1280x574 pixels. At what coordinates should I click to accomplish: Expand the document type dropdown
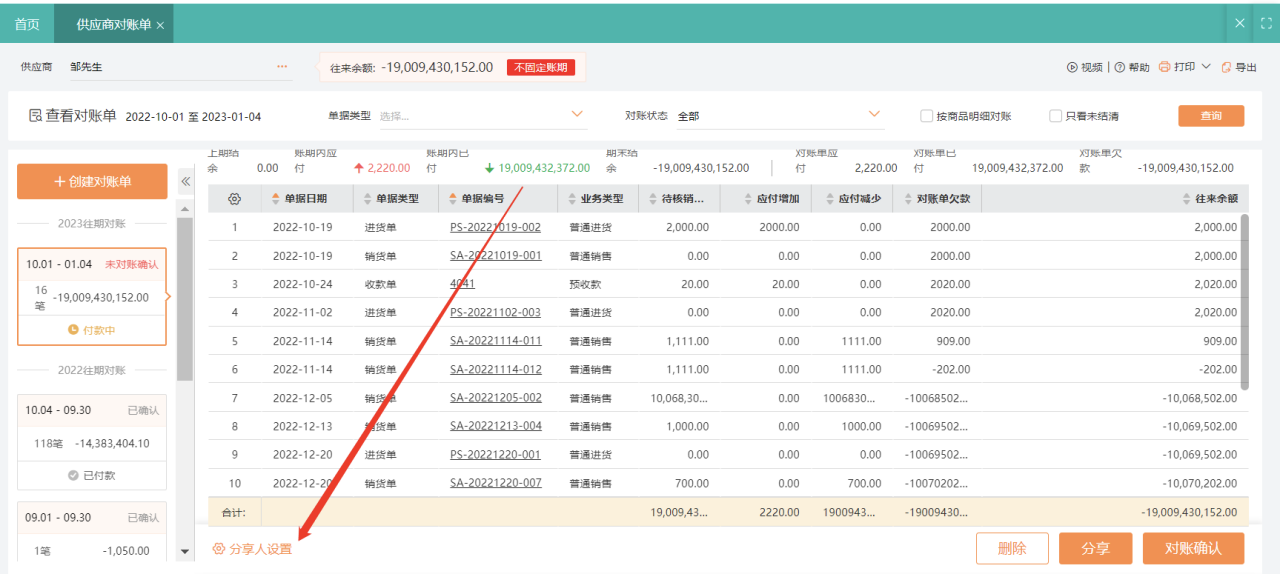point(577,114)
